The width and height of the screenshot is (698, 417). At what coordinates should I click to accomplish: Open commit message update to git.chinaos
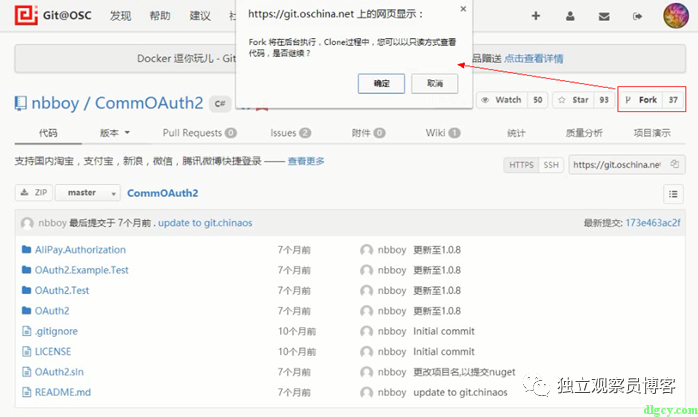point(205,223)
